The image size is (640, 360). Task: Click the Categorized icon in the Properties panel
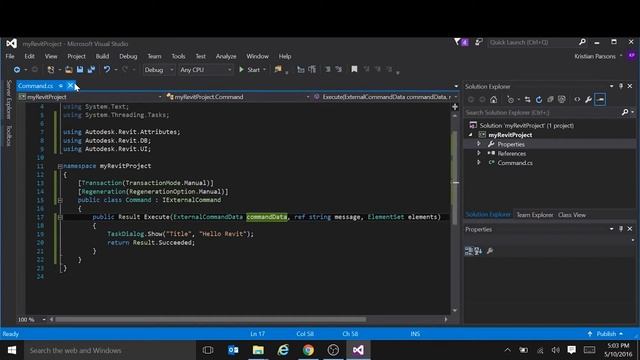click(469, 251)
